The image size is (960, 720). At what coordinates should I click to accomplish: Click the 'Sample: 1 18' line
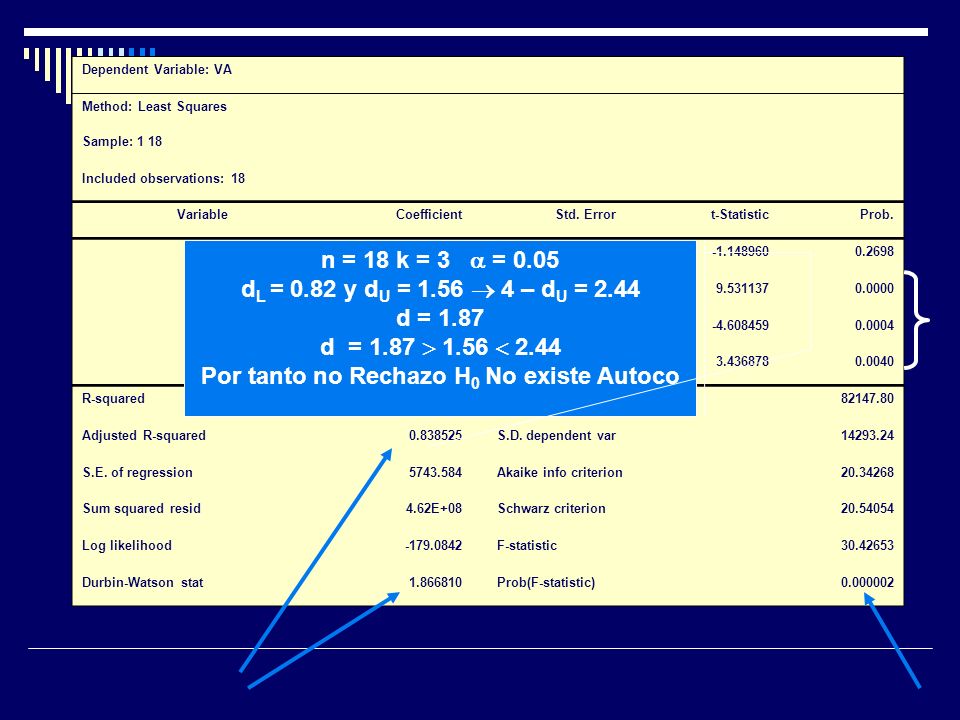click(x=122, y=141)
